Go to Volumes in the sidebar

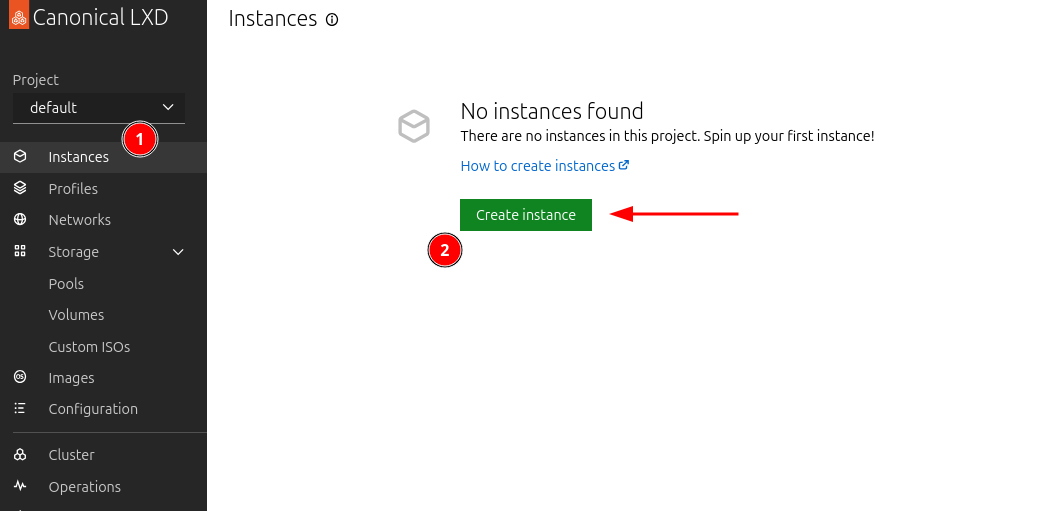(x=76, y=315)
